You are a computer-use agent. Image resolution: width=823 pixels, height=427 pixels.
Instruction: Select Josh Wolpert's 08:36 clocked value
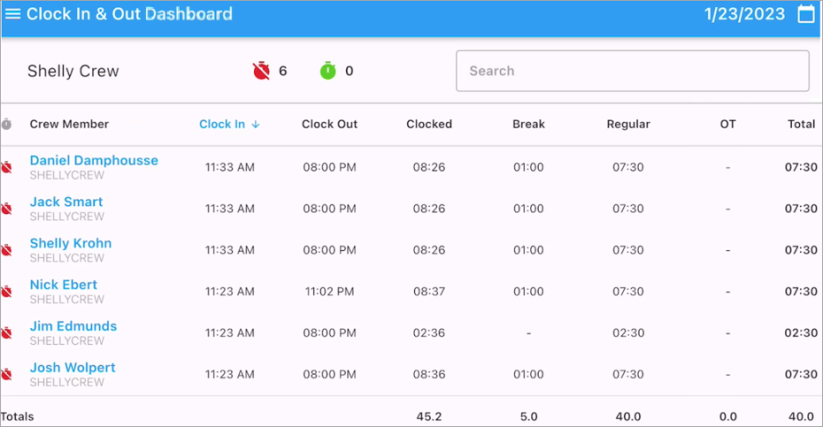pos(429,375)
